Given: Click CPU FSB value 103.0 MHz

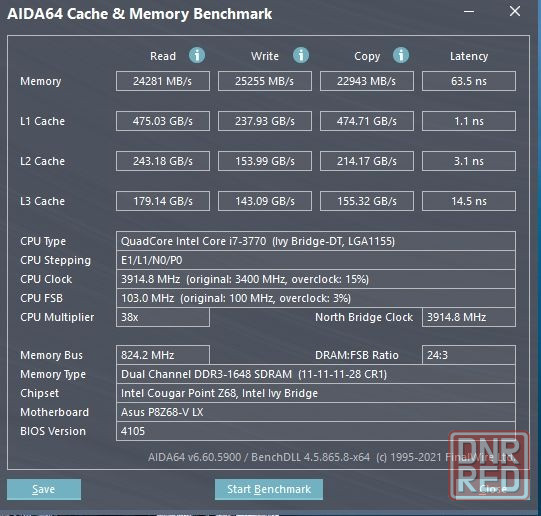Looking at the screenshot, I should pyautogui.click(x=316, y=298).
